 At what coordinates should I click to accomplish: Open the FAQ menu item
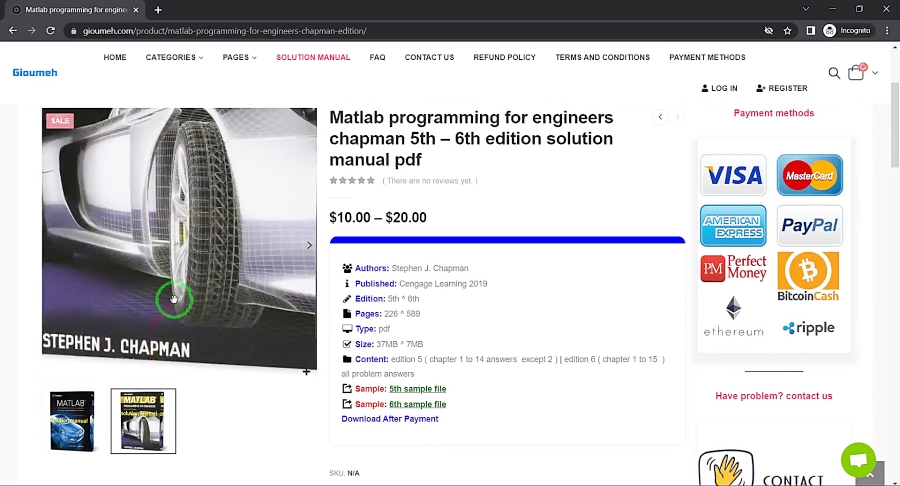click(x=377, y=57)
